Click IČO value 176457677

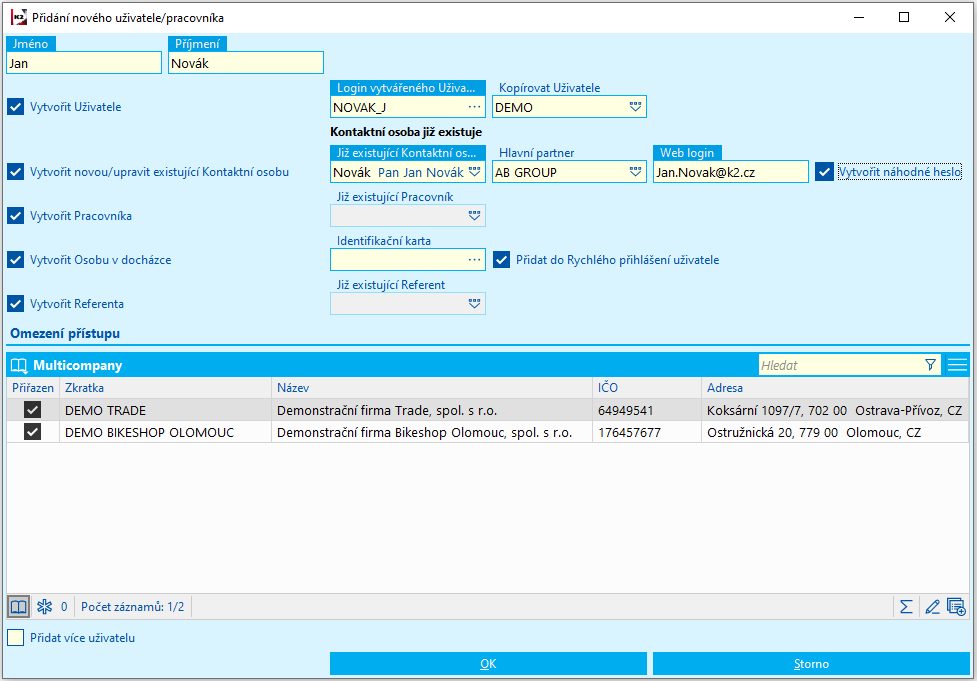[647, 432]
